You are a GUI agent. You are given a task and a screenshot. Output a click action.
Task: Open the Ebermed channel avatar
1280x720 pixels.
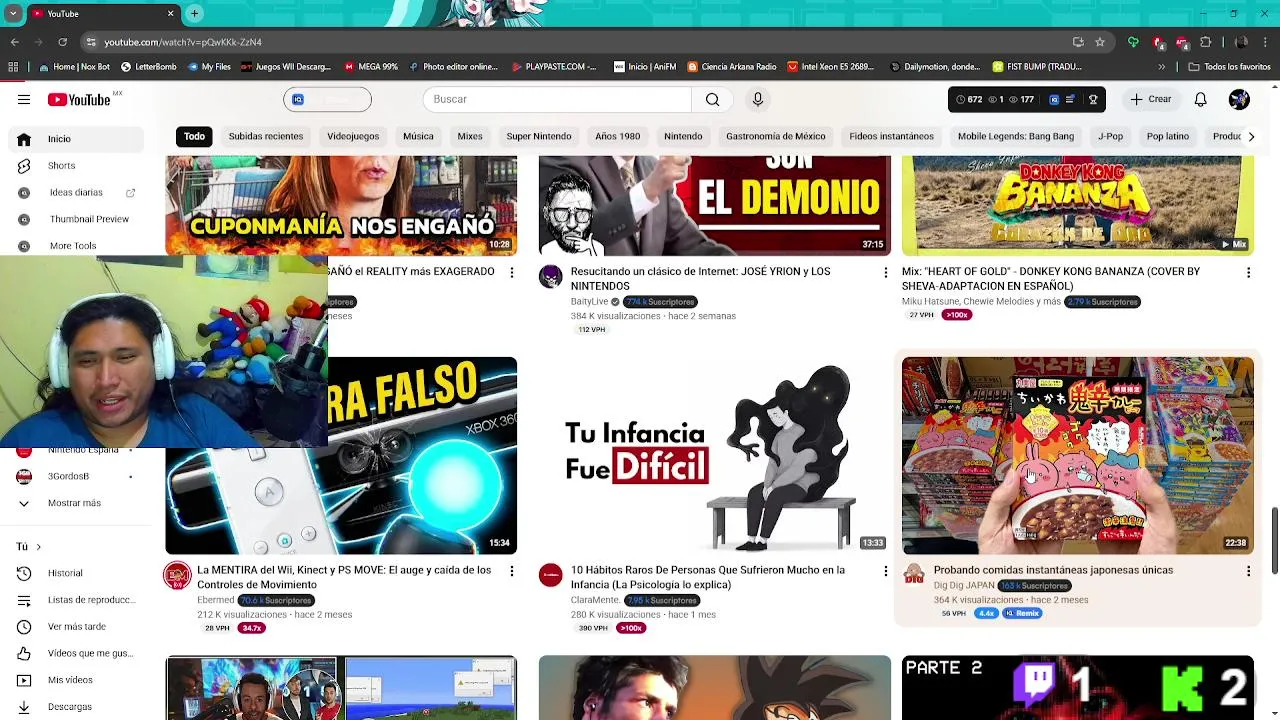tap(177, 575)
